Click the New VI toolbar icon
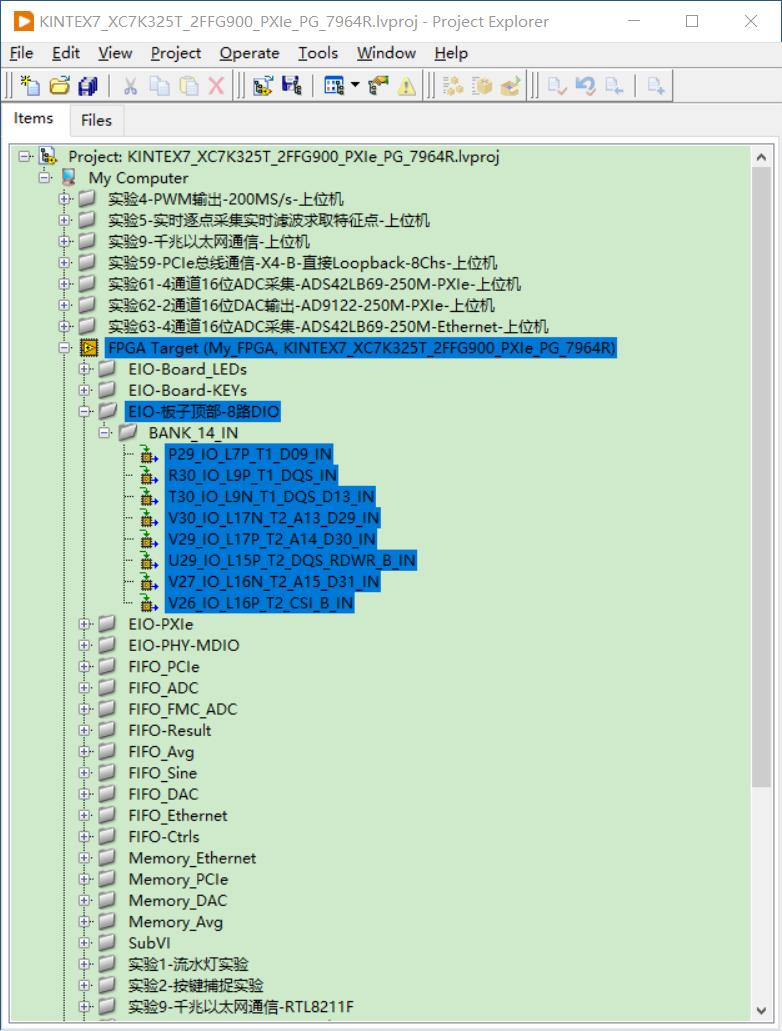This screenshot has height=1031, width=782. pyautogui.click(x=30, y=85)
